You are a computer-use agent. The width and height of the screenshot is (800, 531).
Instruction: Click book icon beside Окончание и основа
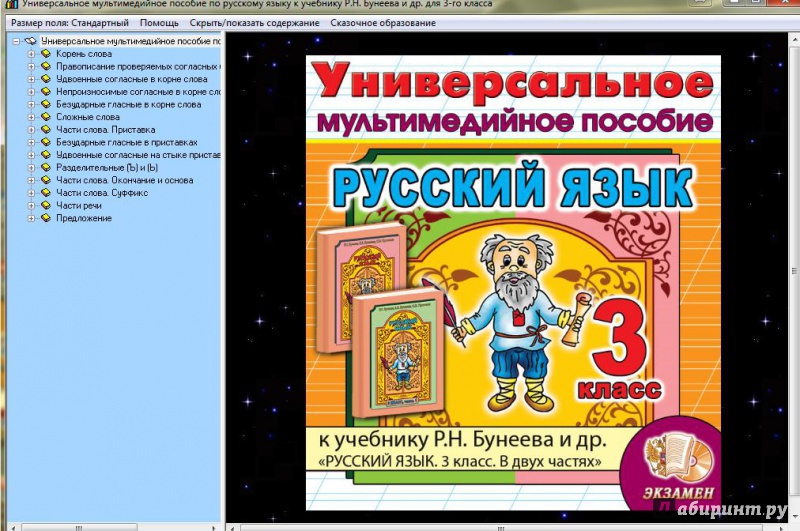tap(46, 180)
